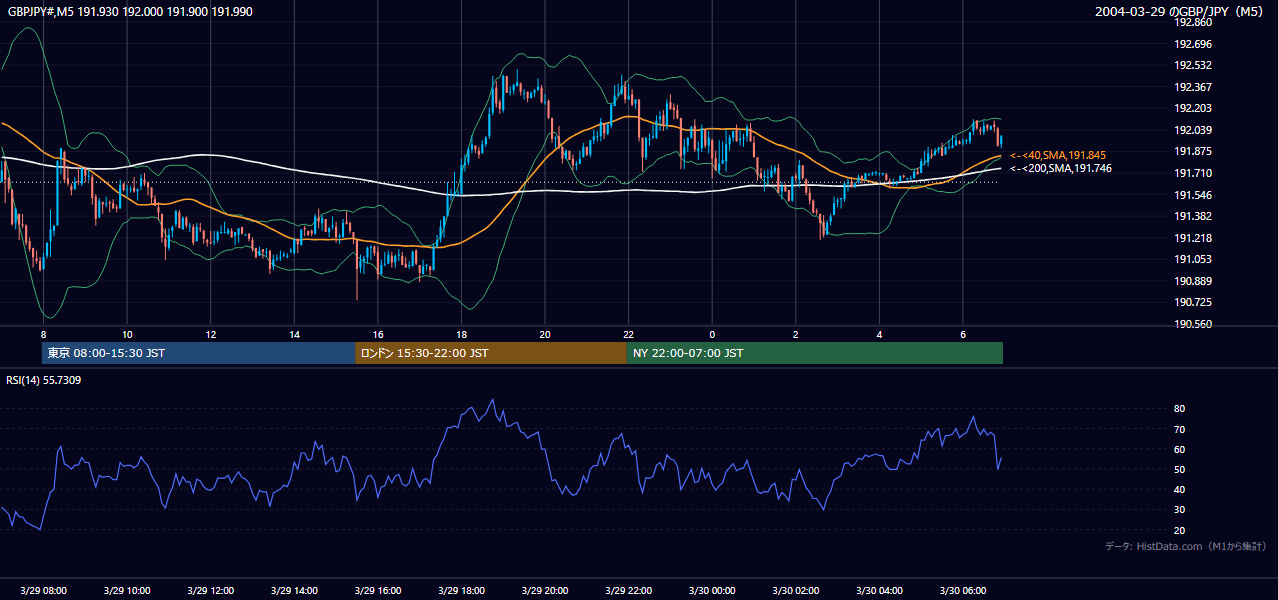Click the 3/30 04:00 time label
Image resolution: width=1278 pixels, height=600 pixels.
pos(879,591)
